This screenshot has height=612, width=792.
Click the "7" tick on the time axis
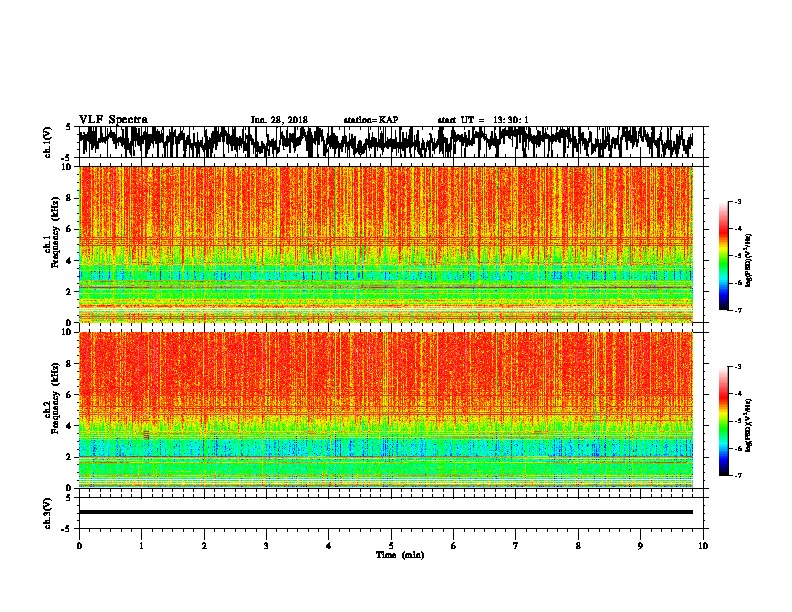pyautogui.click(x=516, y=546)
